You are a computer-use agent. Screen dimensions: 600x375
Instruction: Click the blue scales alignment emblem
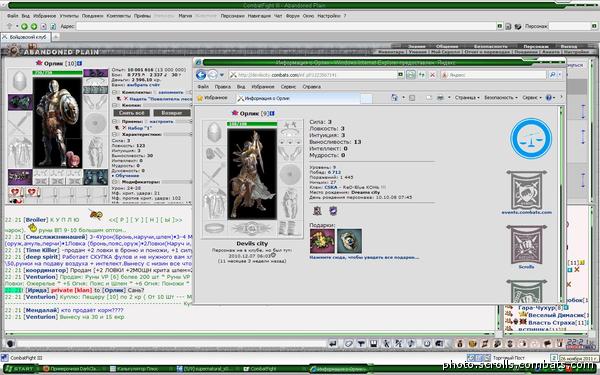point(531,139)
